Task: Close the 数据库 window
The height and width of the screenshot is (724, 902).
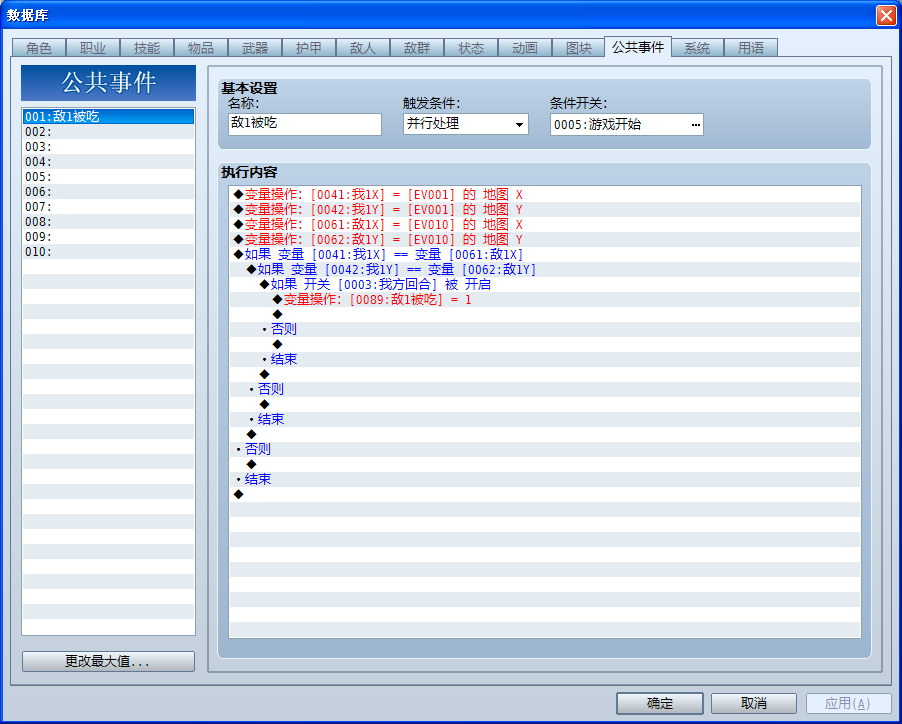Action: click(886, 15)
